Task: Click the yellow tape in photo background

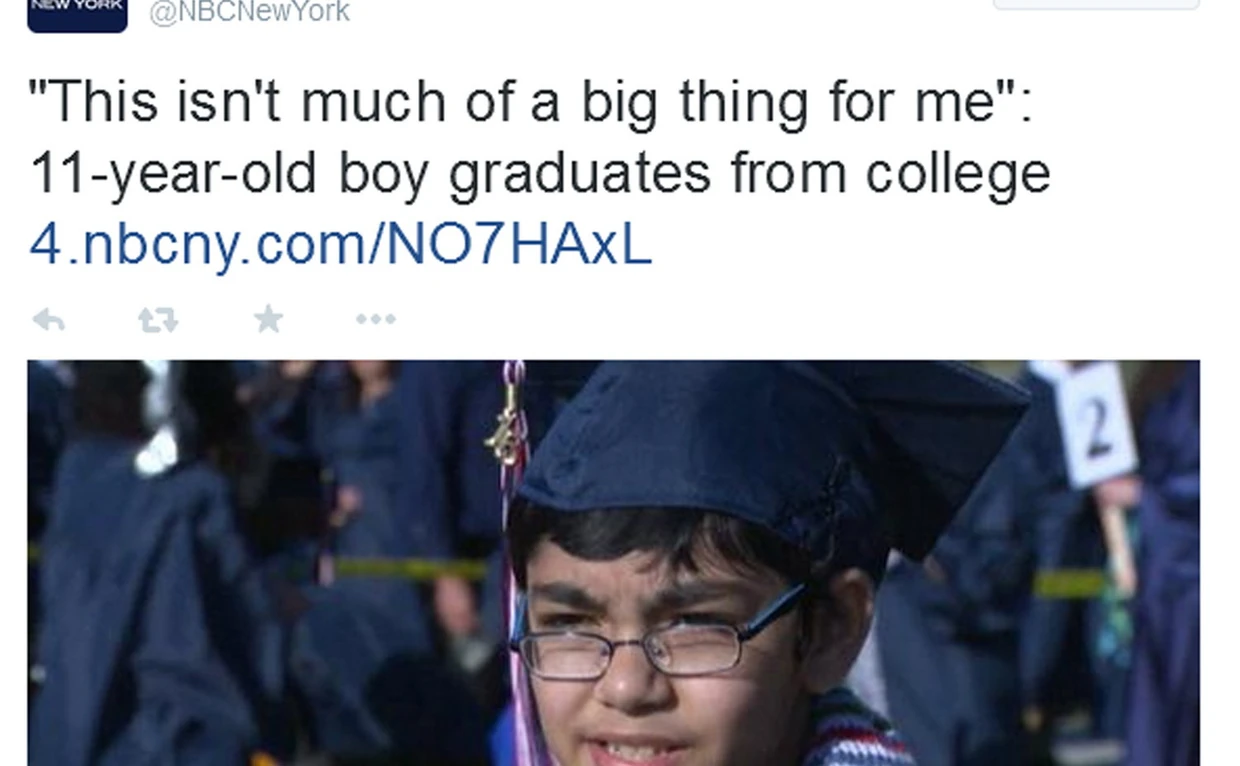Action: pyautogui.click(x=410, y=569)
